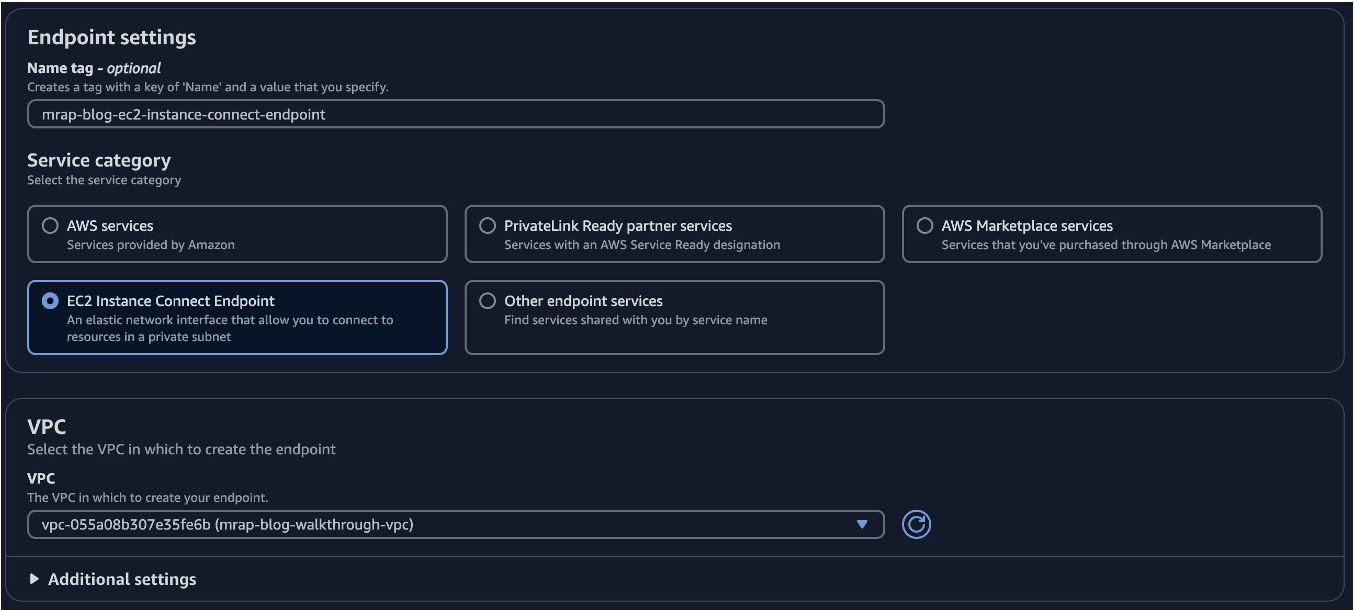Choose PrivateLink Ready partner services category
The image size is (1354, 610).
pos(487,225)
